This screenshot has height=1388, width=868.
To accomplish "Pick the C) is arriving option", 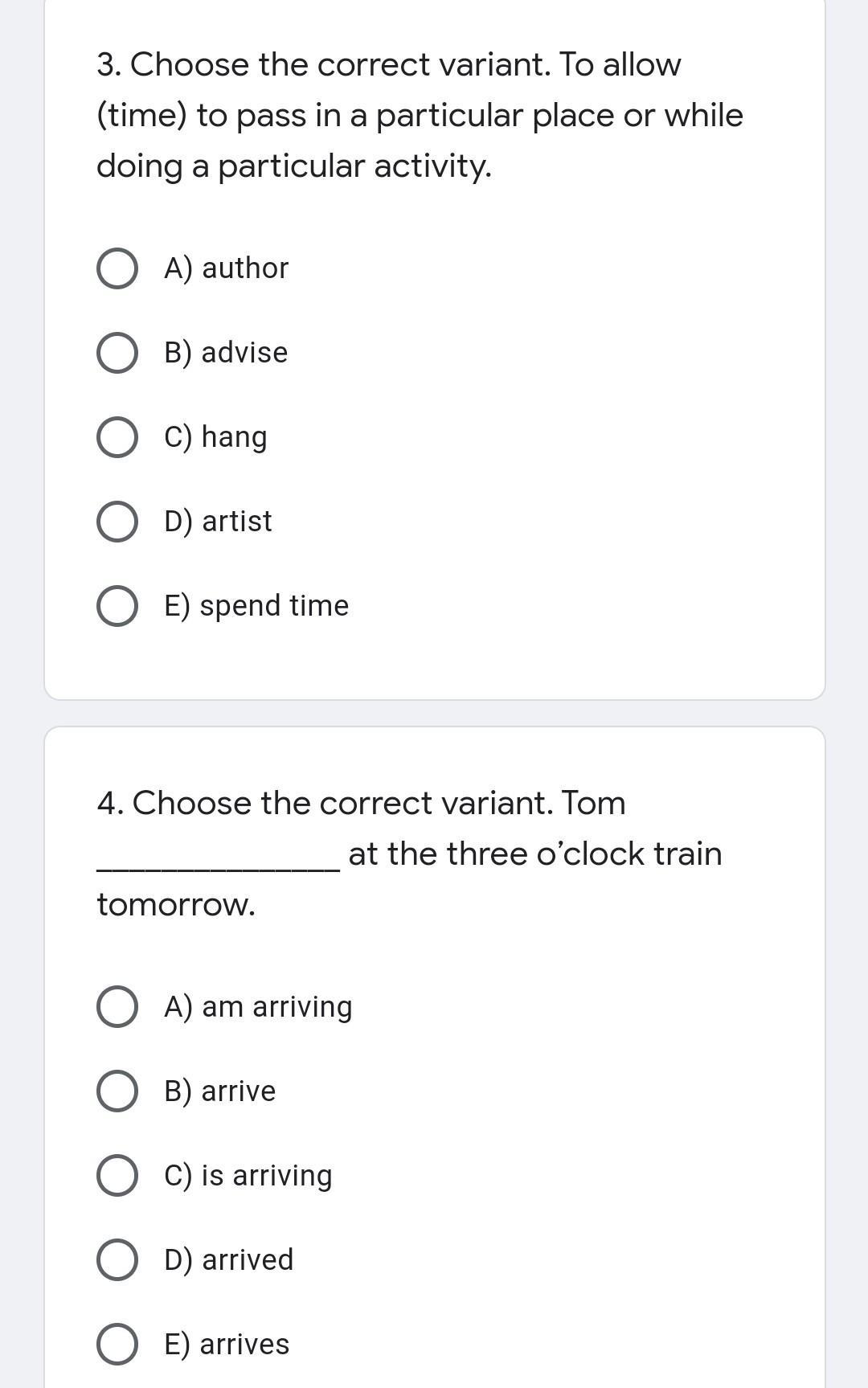I will [x=117, y=1176].
